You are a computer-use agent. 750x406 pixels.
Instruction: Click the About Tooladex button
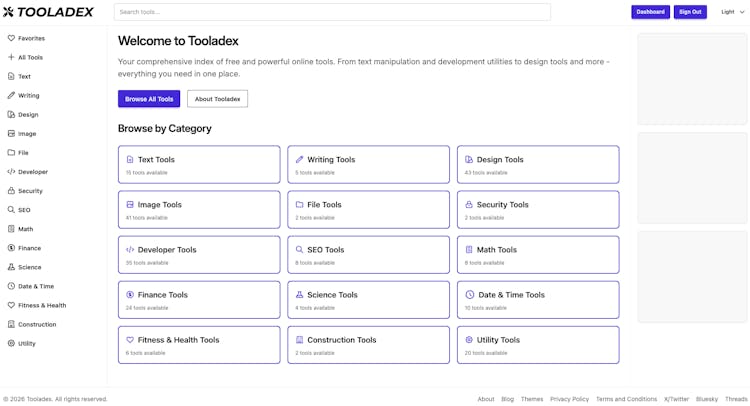tap(217, 99)
